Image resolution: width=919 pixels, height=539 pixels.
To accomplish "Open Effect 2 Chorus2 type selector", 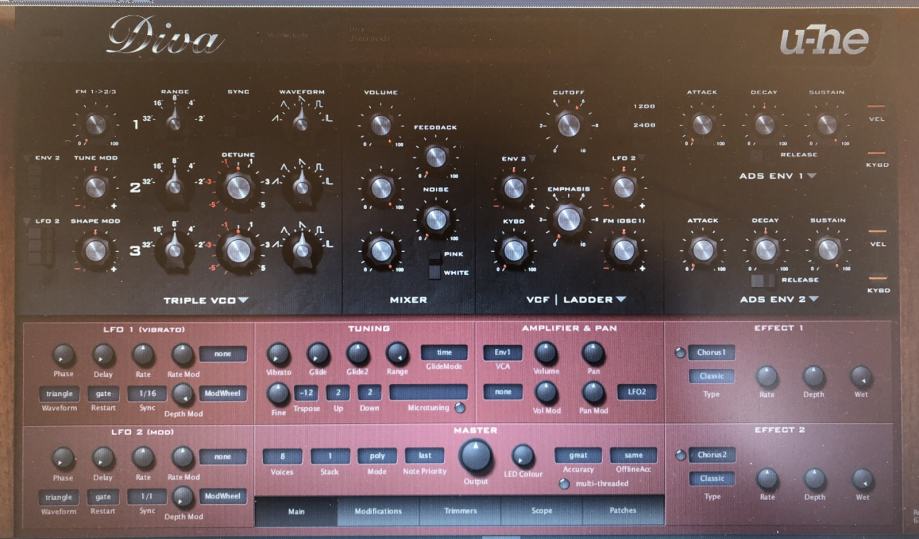I will point(712,455).
